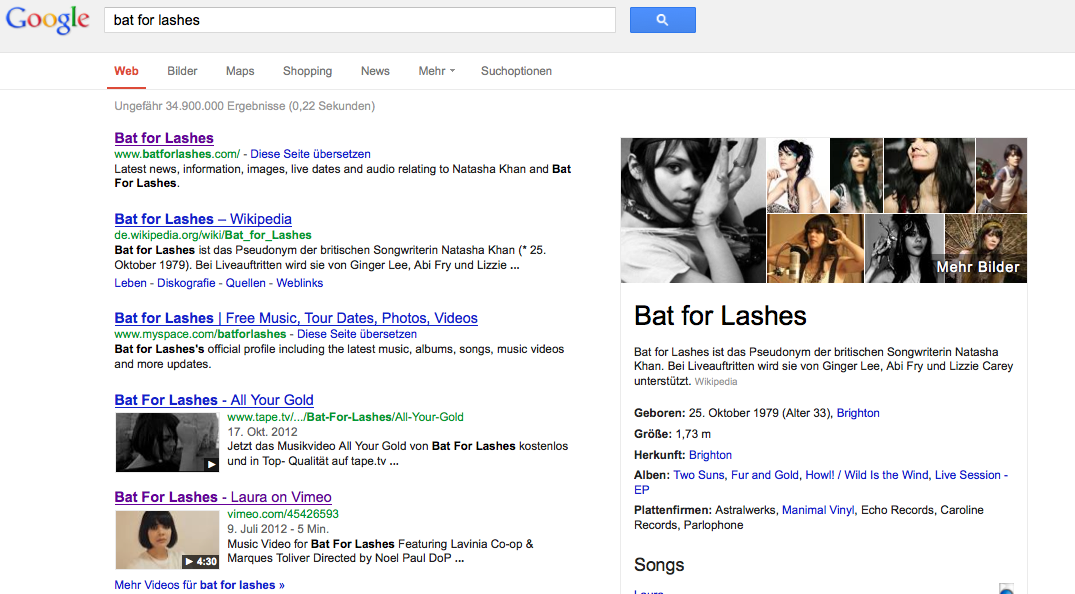The width and height of the screenshot is (1075, 594).
Task: Click the 'www.batforlashes.com/' green URL text
Action: (177, 154)
